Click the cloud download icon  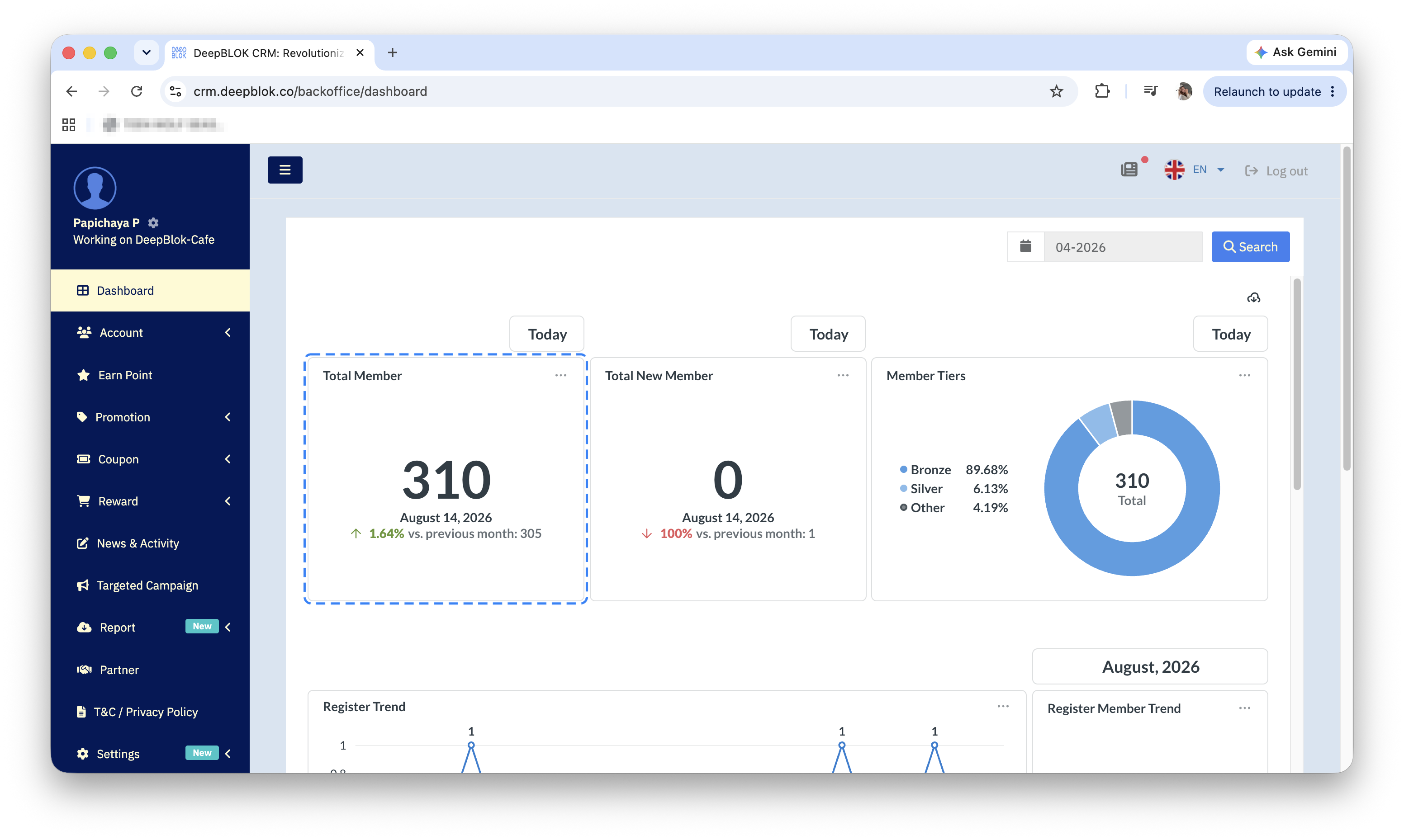[1253, 298]
